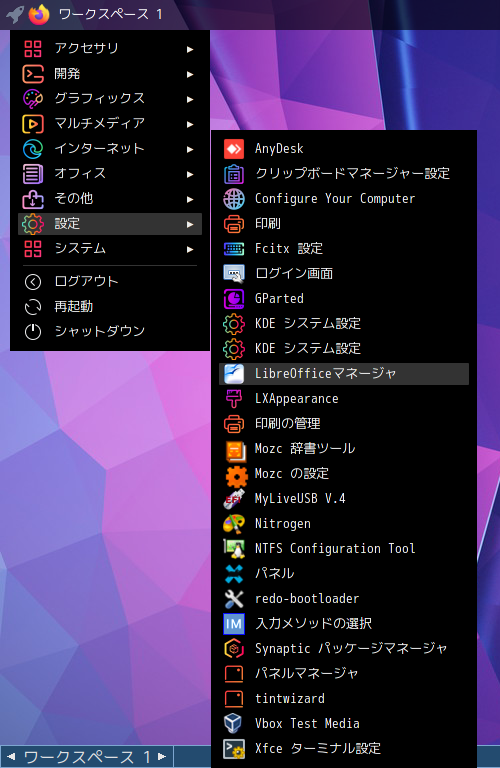Choose ログアウト from the menu
Viewport: 500px width, 768px height.
click(x=110, y=281)
